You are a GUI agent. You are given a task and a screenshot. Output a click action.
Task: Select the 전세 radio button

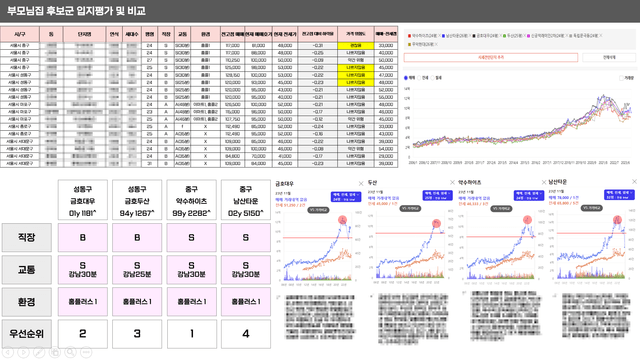[419, 78]
